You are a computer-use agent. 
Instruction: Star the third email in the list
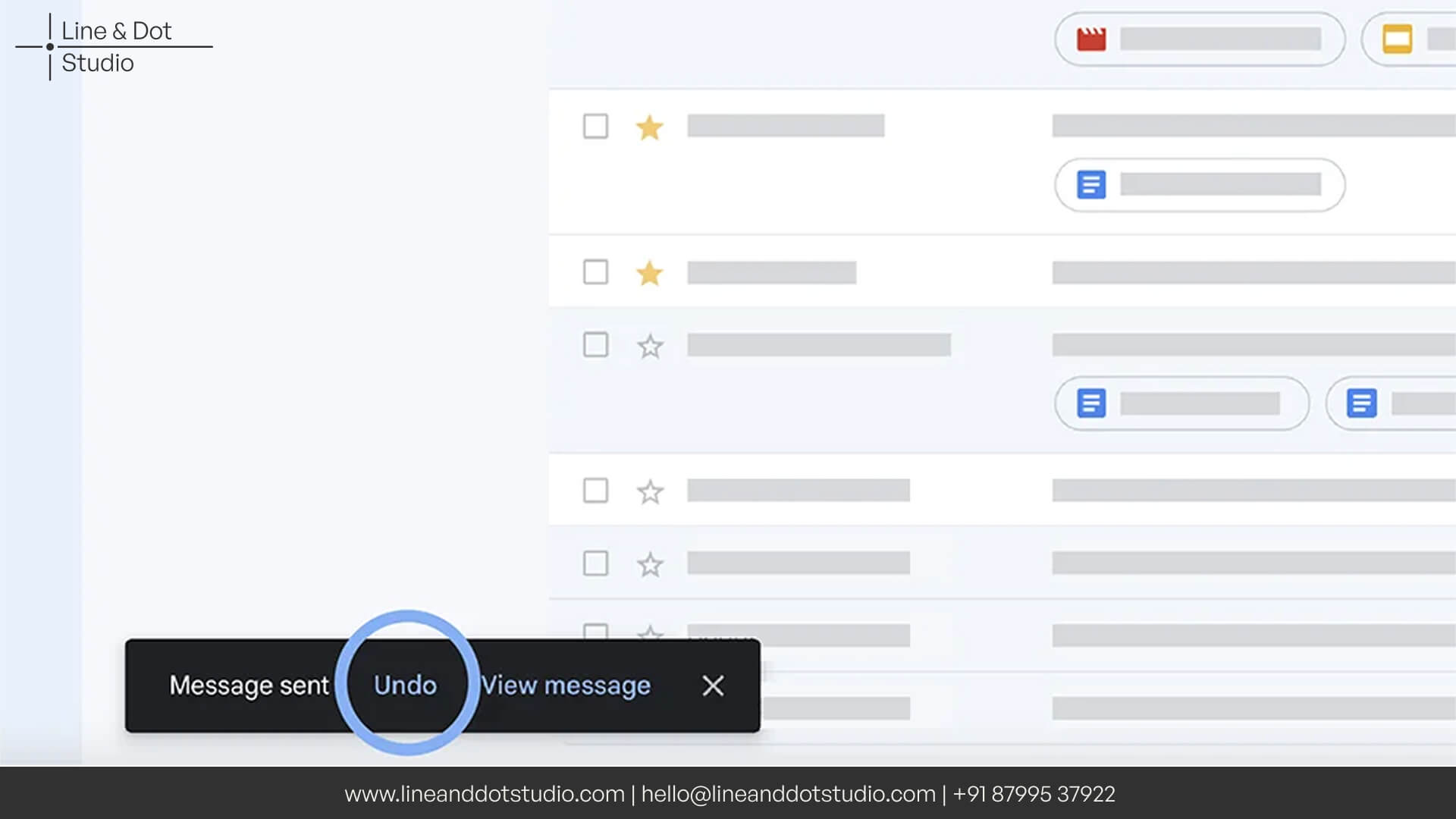pos(650,346)
